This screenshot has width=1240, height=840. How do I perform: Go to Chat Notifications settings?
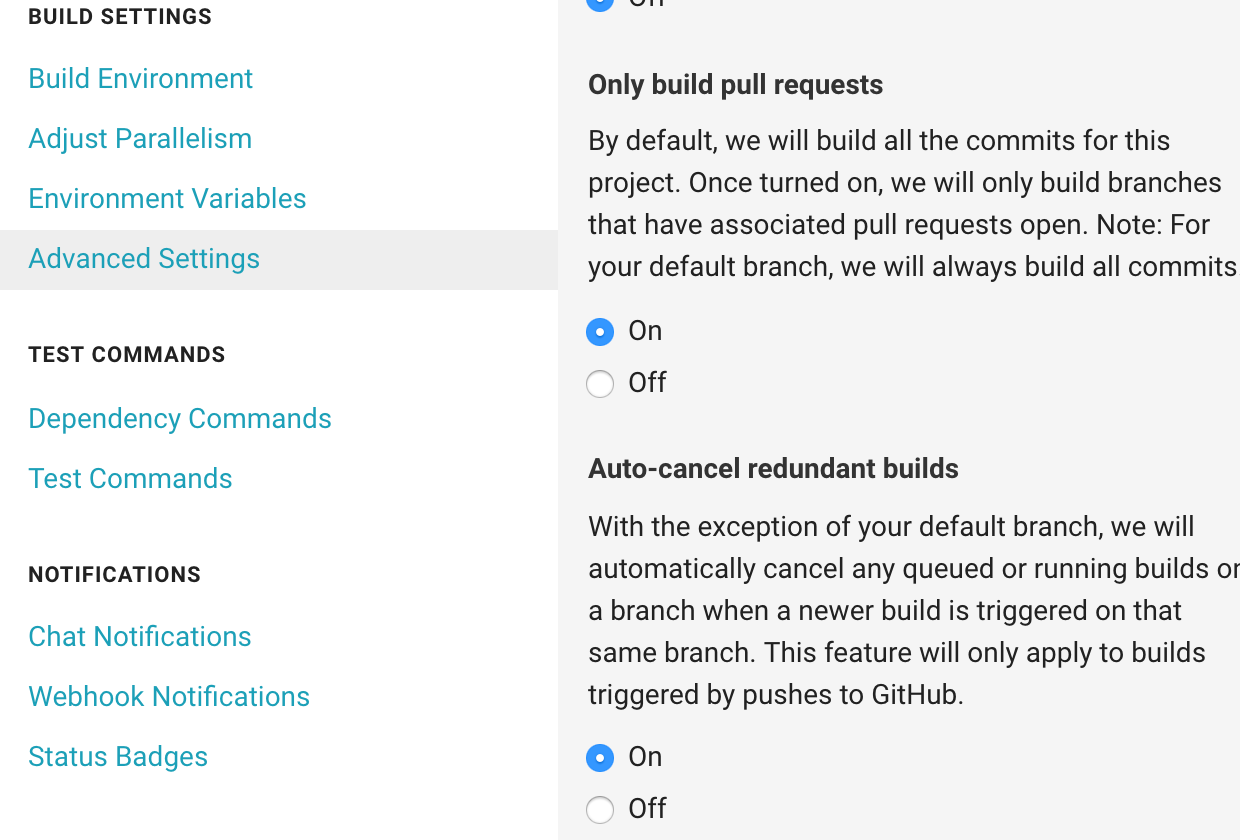point(139,636)
